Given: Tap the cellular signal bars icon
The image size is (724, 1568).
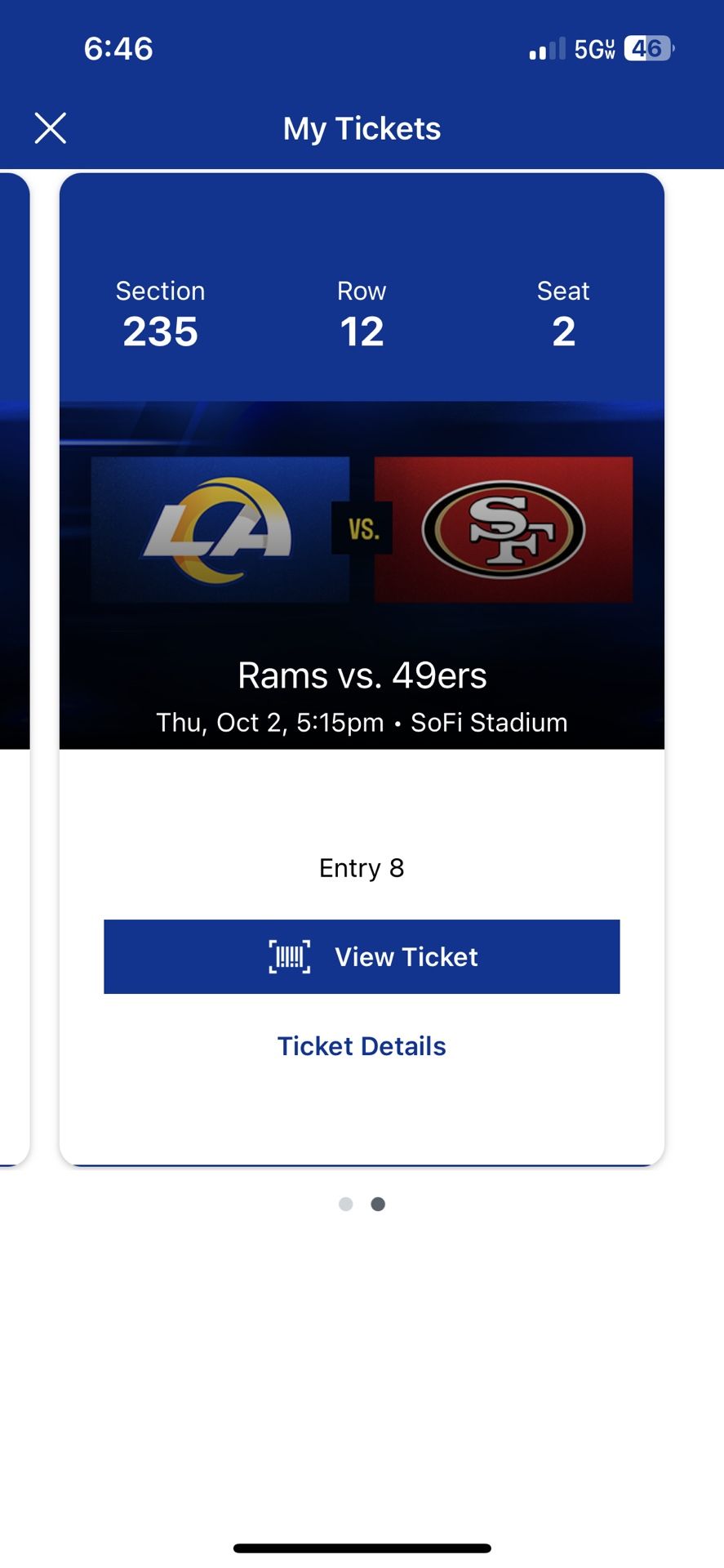Looking at the screenshot, I should point(547,50).
